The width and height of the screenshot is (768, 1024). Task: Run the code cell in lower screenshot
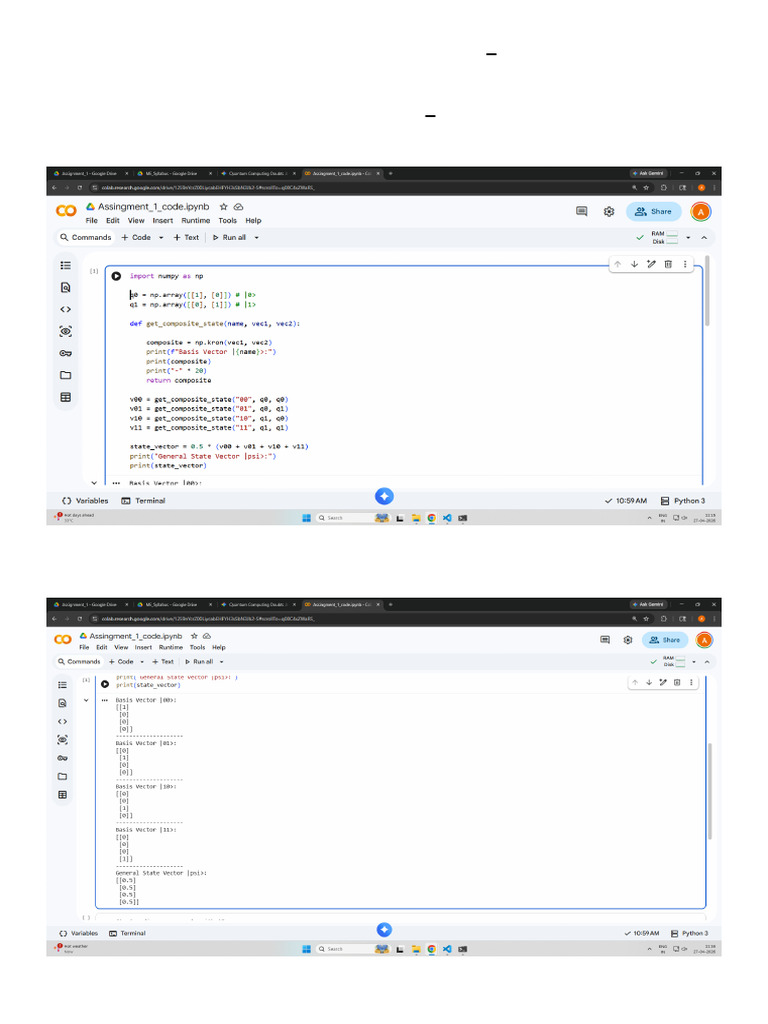coord(104,684)
